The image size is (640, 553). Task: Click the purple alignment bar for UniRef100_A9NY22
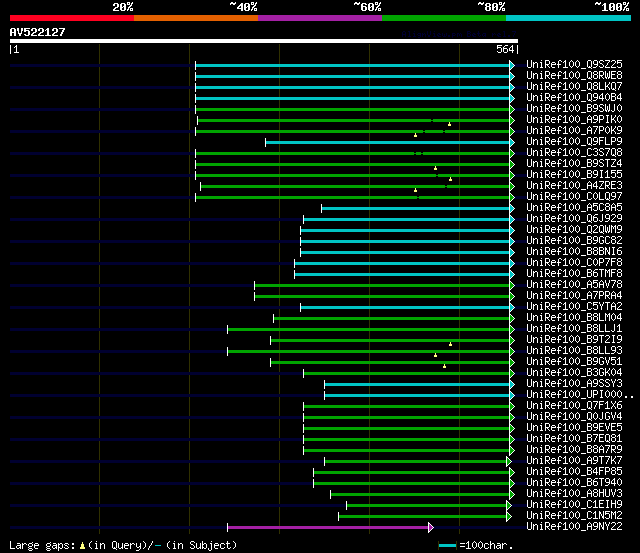[x=328, y=528]
